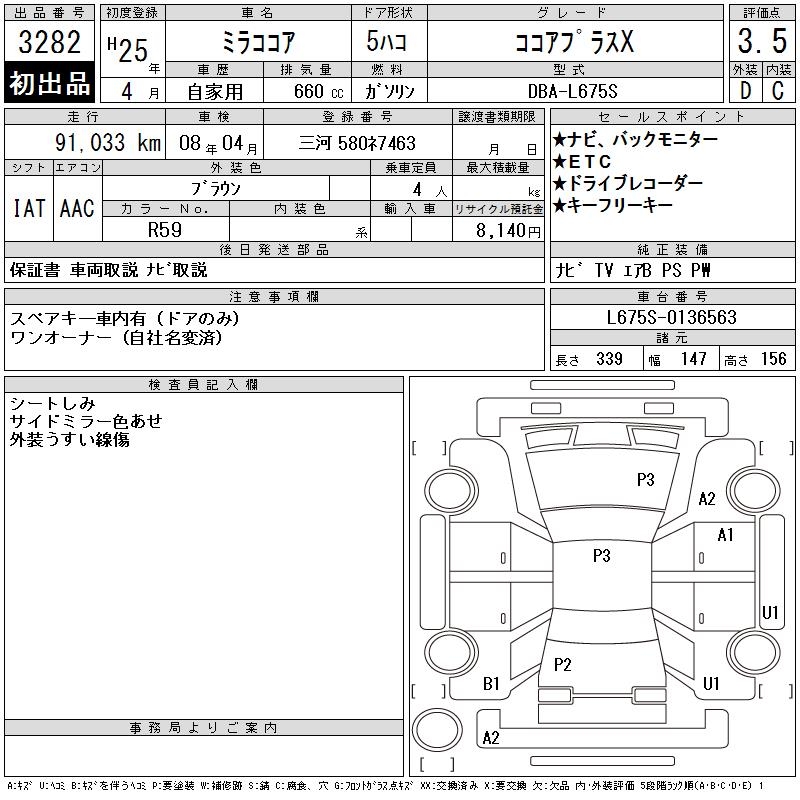The width and height of the screenshot is (800, 800).
Task: Click the evaluation score 3.5
Action: pos(762,41)
